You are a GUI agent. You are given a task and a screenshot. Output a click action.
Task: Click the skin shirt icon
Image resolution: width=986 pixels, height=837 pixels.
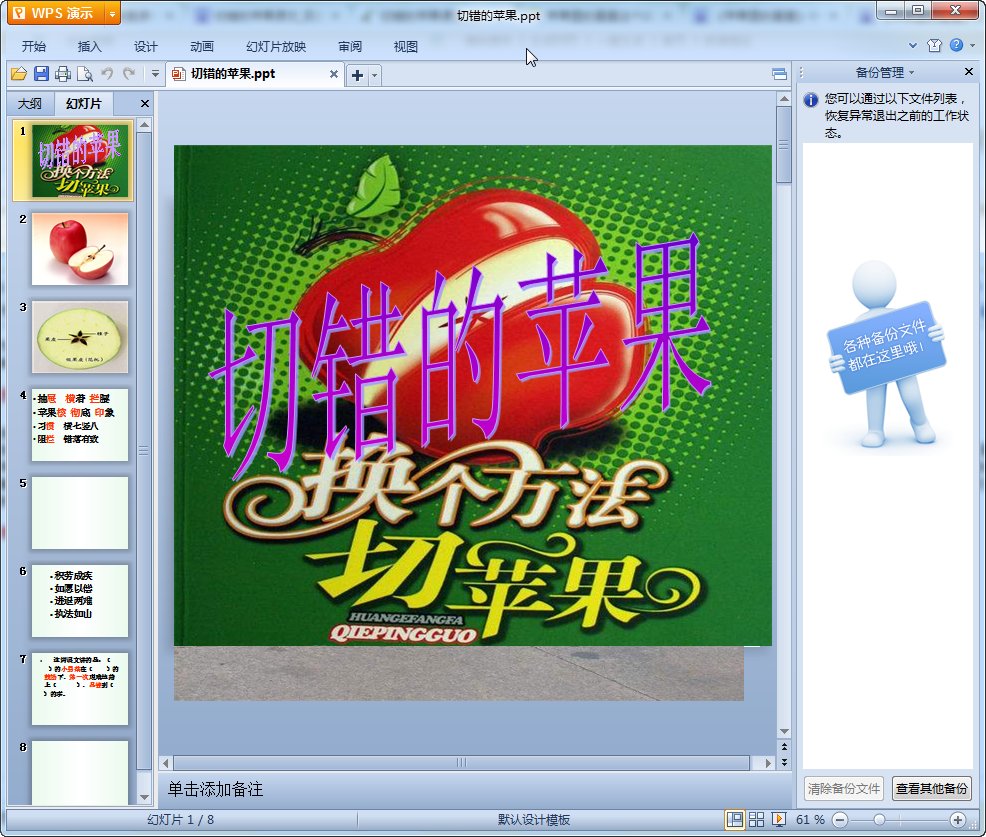(x=934, y=45)
